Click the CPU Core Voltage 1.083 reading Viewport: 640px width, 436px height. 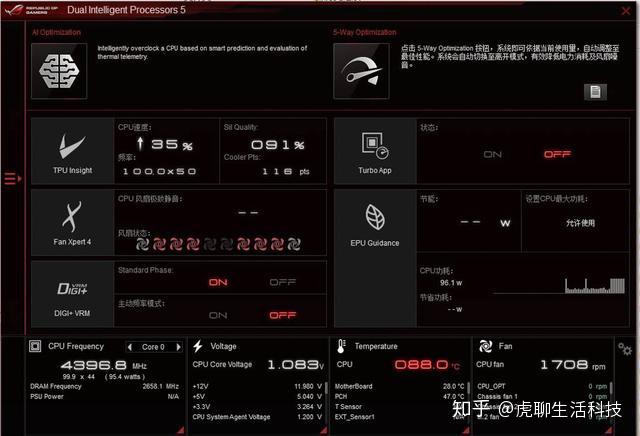pos(296,365)
